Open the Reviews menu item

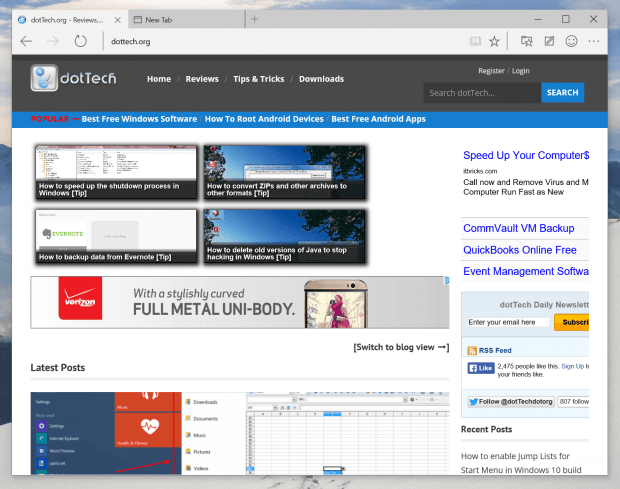pos(202,79)
